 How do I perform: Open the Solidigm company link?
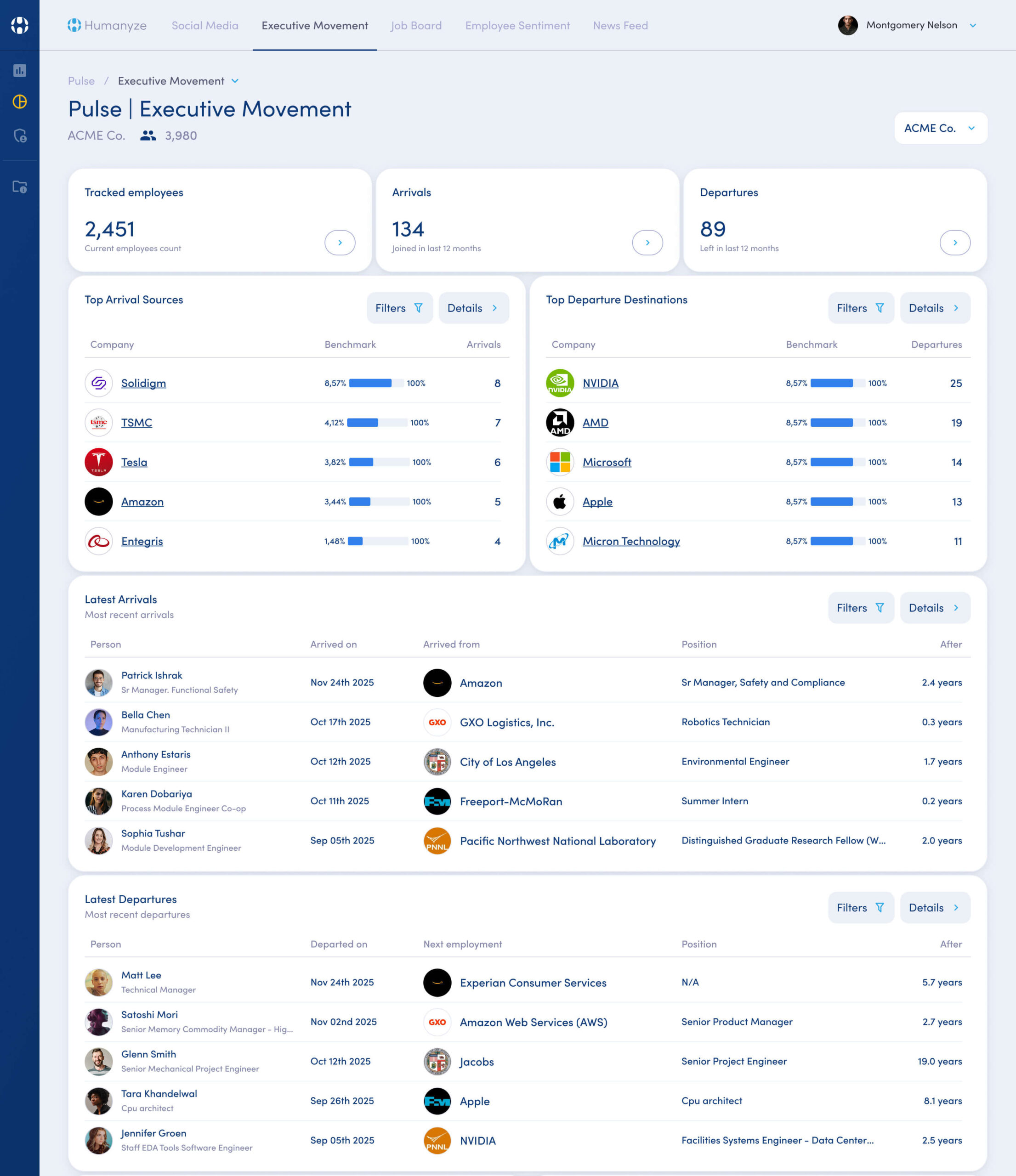(144, 383)
